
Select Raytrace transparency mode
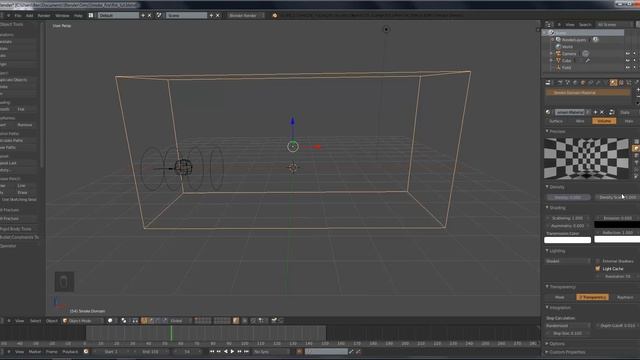point(624,297)
